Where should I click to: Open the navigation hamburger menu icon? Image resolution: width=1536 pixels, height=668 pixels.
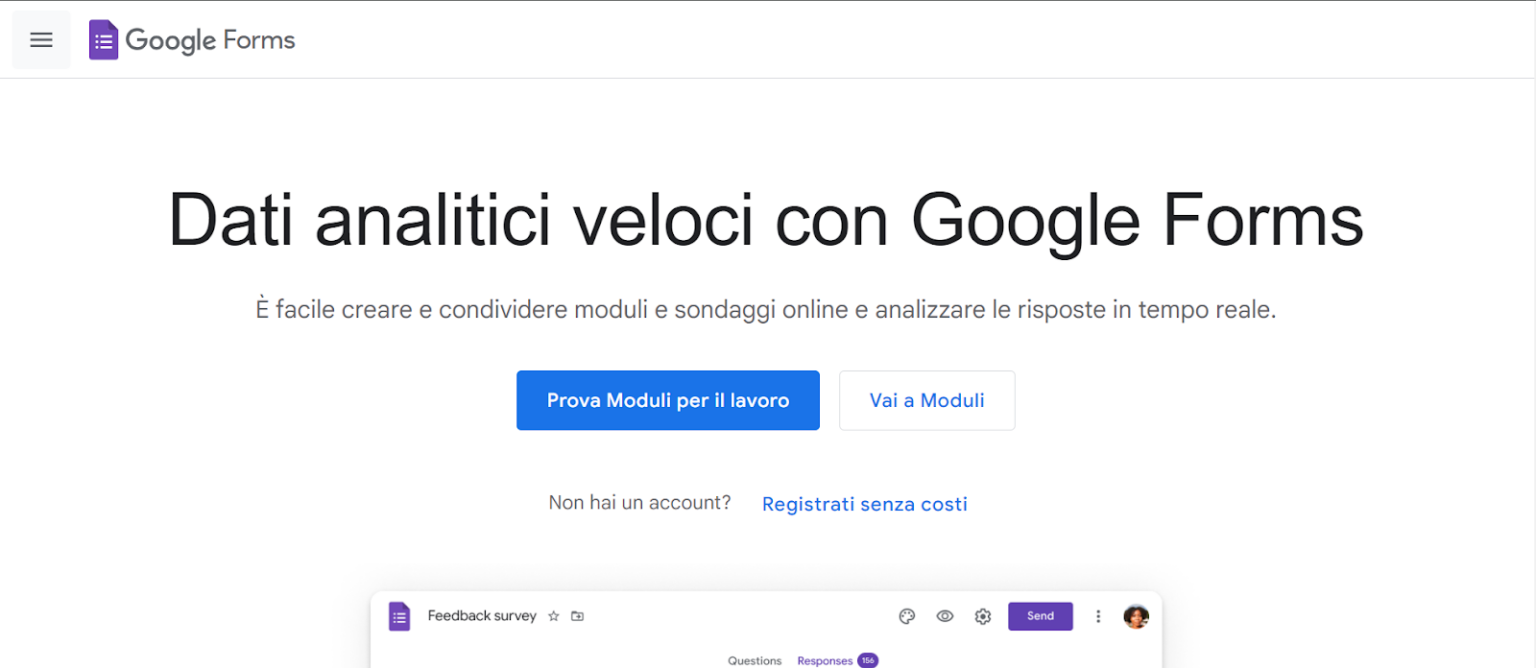41,39
